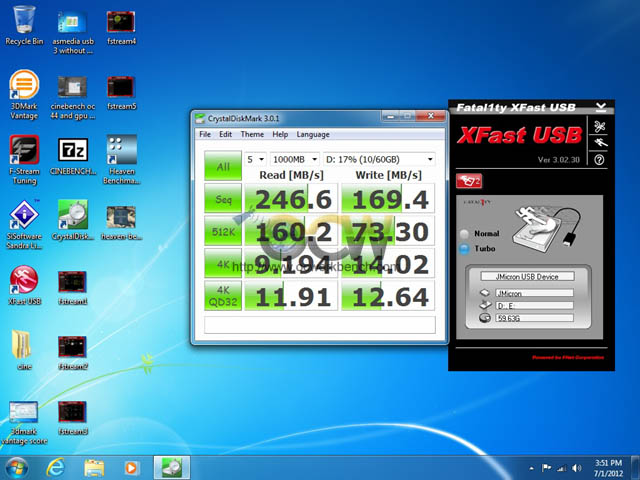Open the asmedia usb 3 without file icon
The image size is (640, 480).
[x=73, y=32]
